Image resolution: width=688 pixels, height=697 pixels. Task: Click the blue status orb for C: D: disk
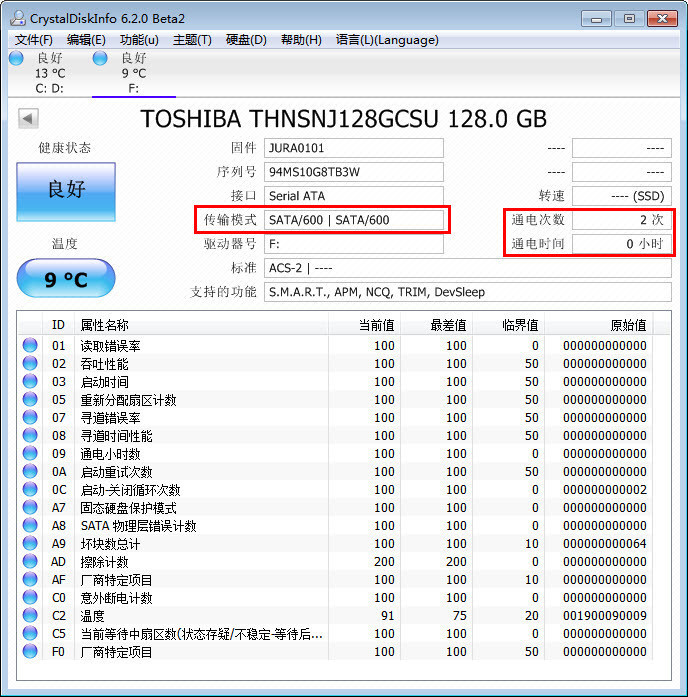click(x=16, y=58)
